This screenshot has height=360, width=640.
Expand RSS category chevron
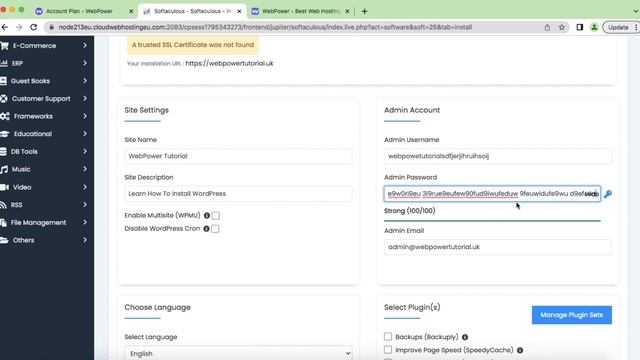tap(85, 205)
